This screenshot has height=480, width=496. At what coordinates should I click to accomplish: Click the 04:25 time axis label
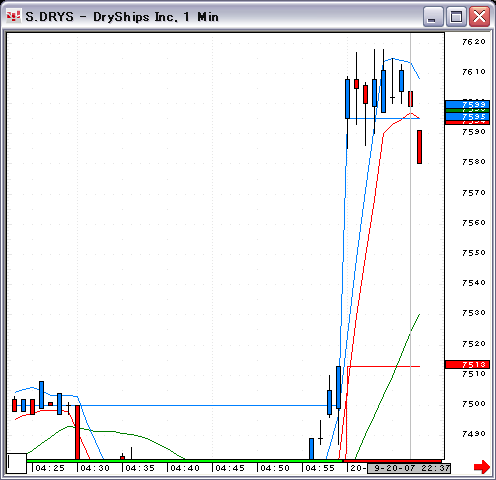[50, 468]
